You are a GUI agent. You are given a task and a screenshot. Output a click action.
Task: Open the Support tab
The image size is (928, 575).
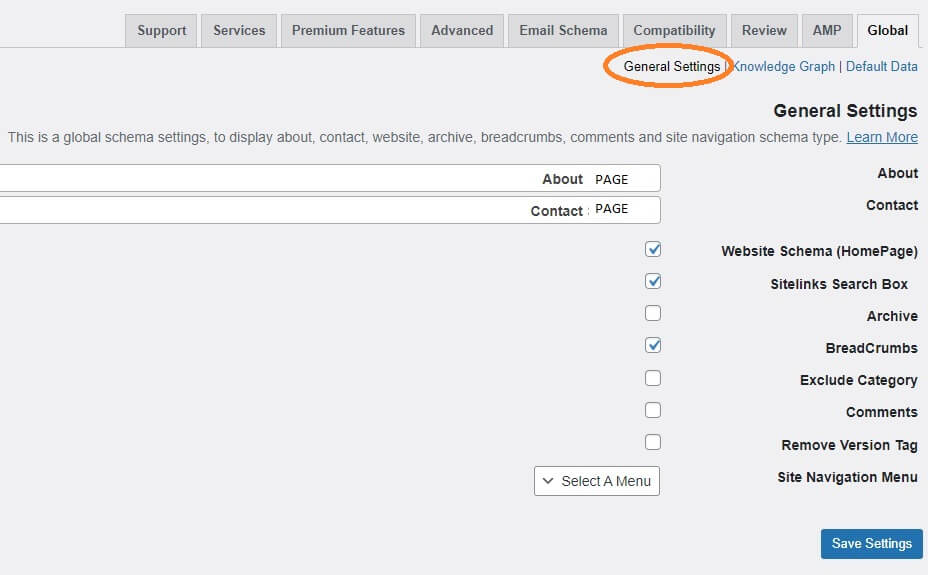162,31
